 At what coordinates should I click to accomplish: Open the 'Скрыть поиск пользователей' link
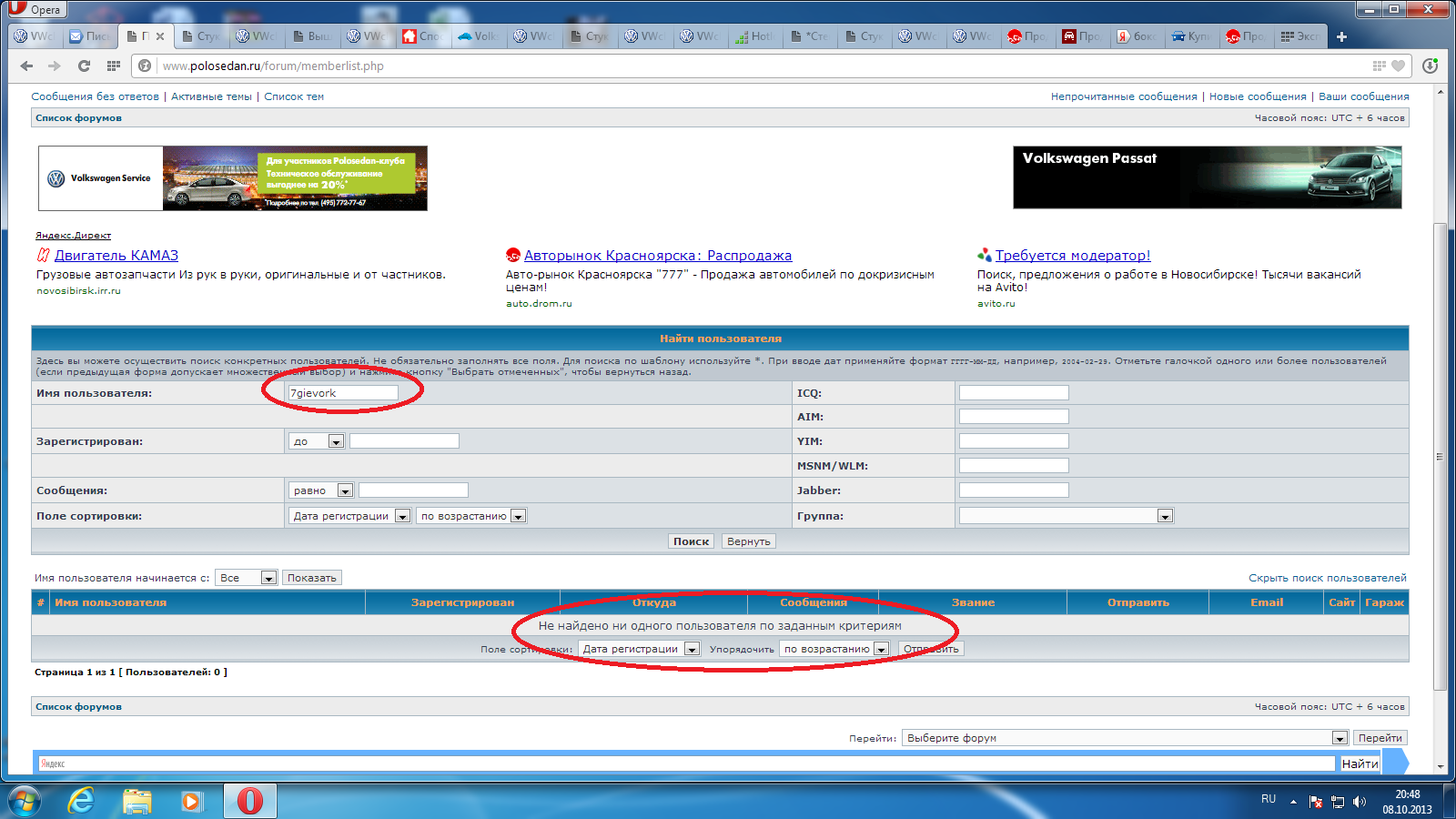coord(1327,578)
